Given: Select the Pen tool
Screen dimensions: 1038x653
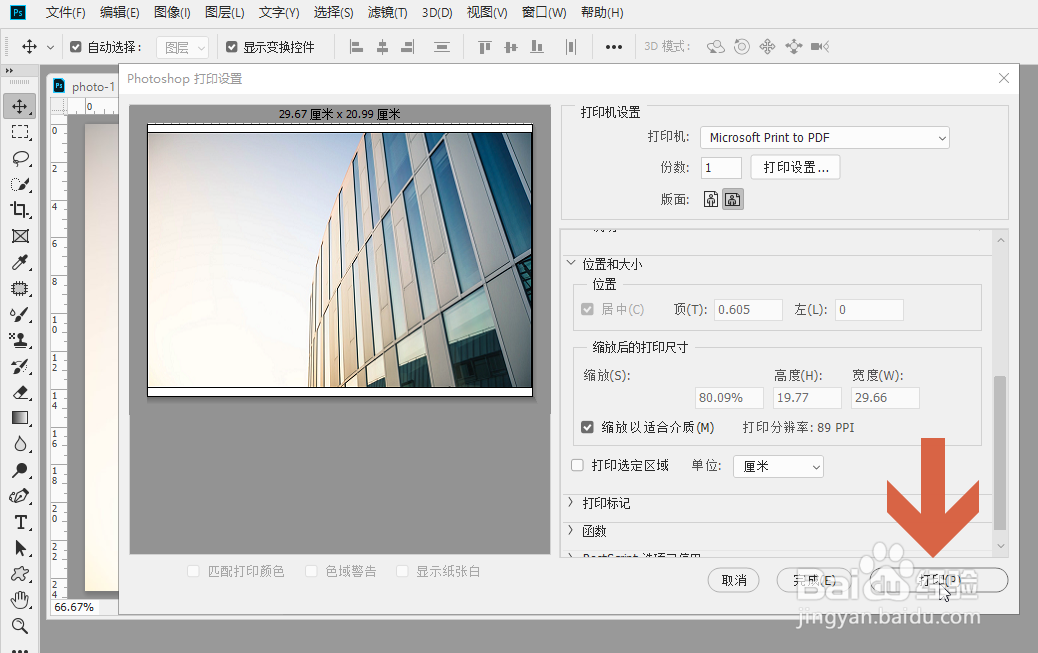Looking at the screenshot, I should 20,496.
